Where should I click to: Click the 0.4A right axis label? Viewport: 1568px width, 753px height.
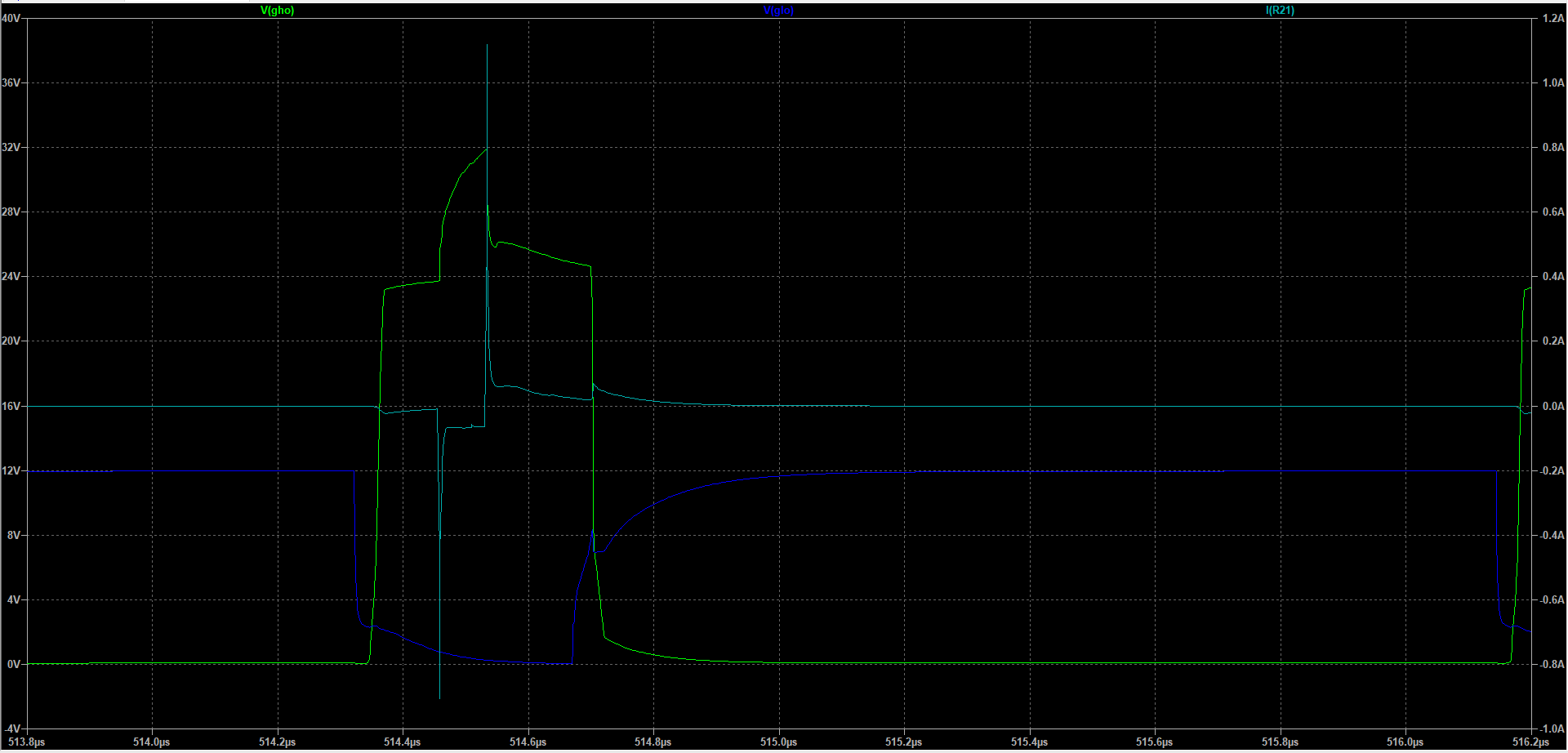[x=1553, y=276]
